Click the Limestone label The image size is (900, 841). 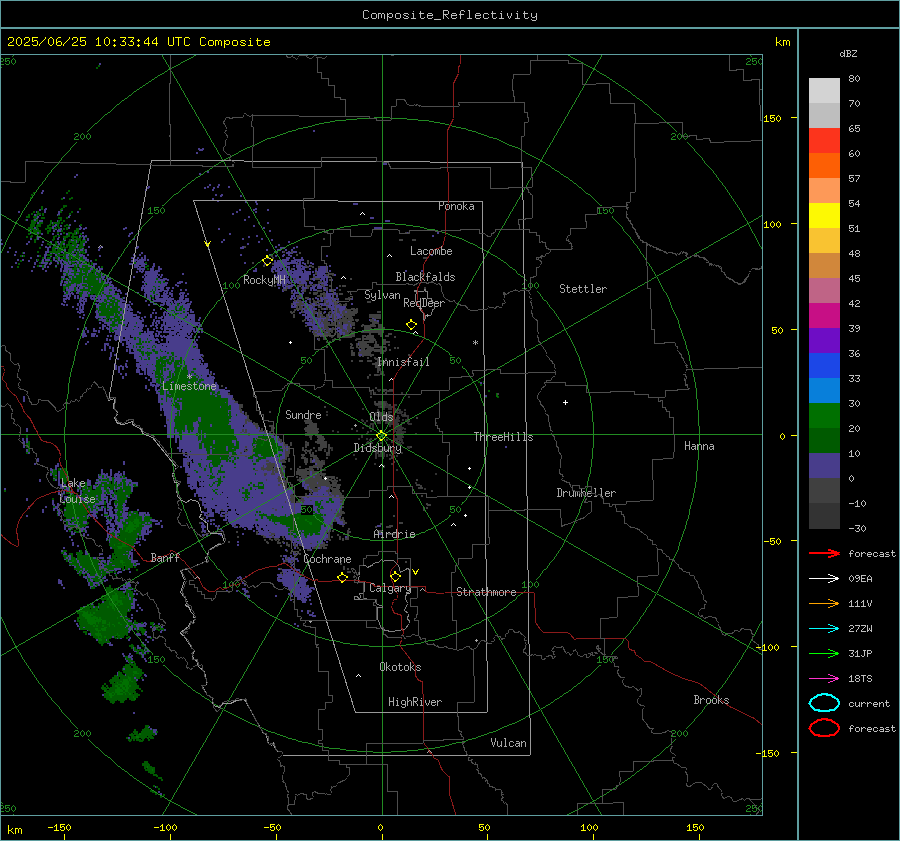coord(189,386)
